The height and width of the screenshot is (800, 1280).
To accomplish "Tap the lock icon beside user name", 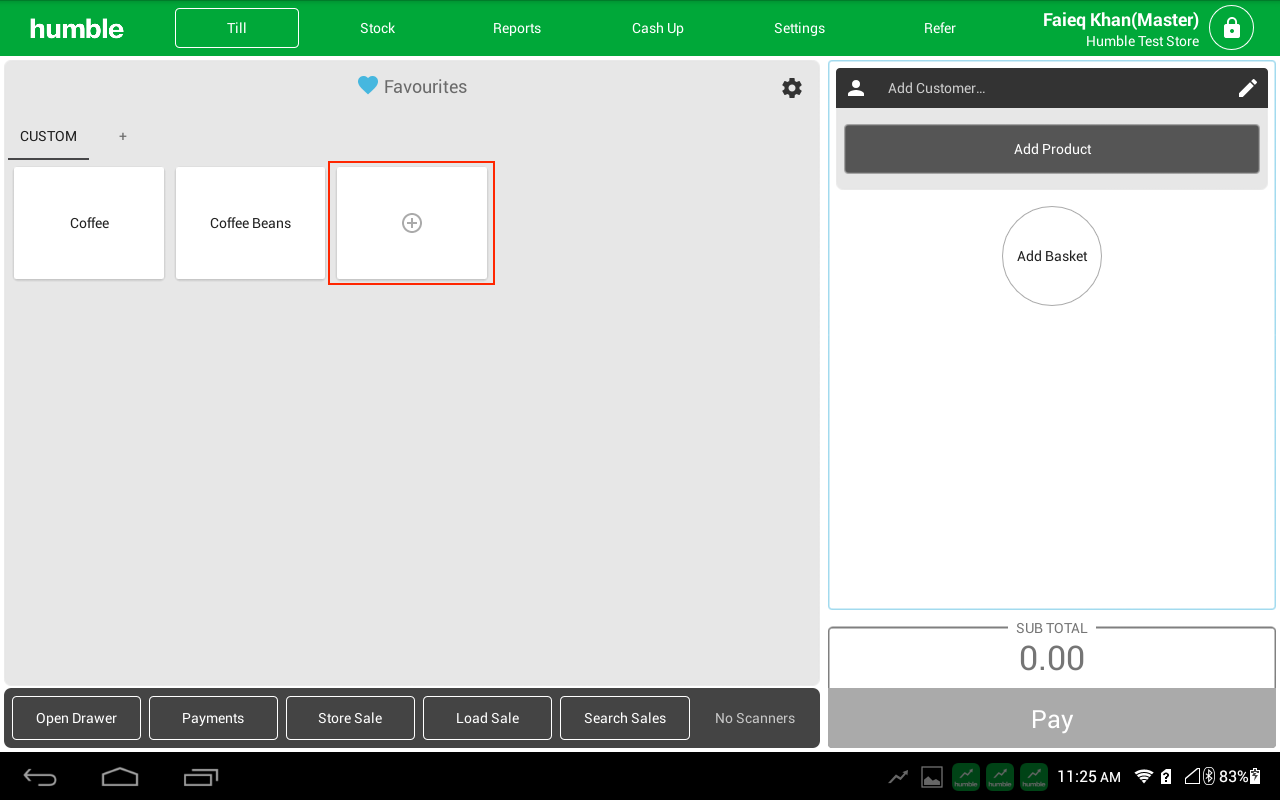I will (1231, 28).
